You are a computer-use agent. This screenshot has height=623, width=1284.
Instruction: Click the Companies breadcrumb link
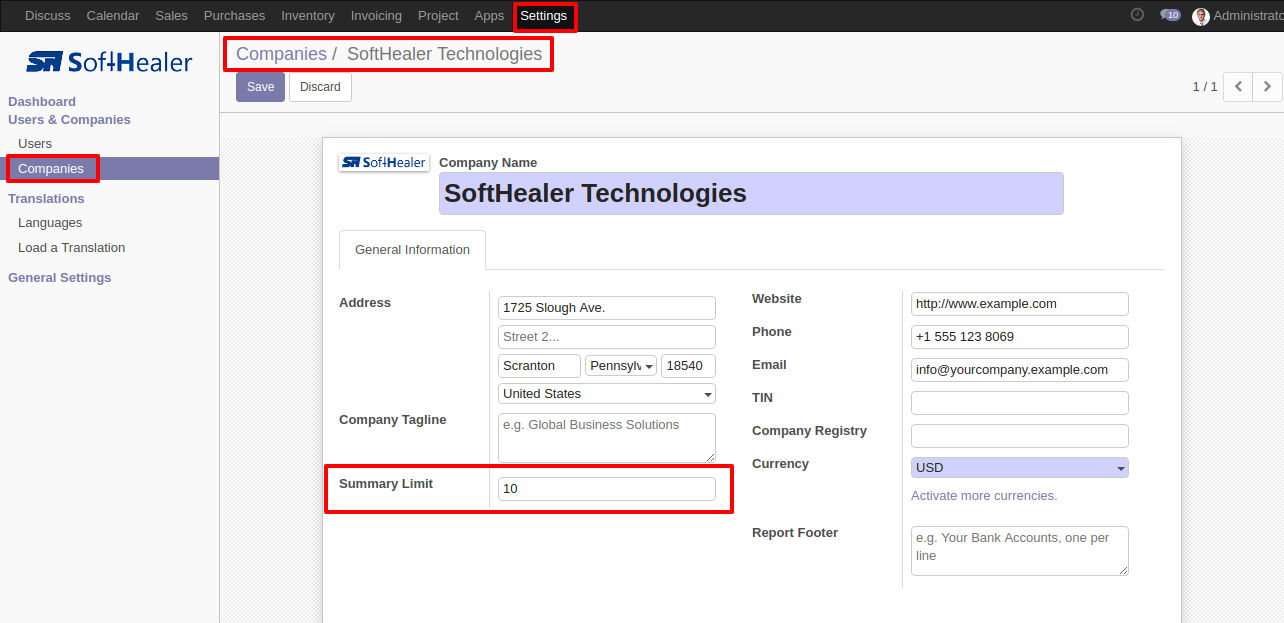click(281, 54)
